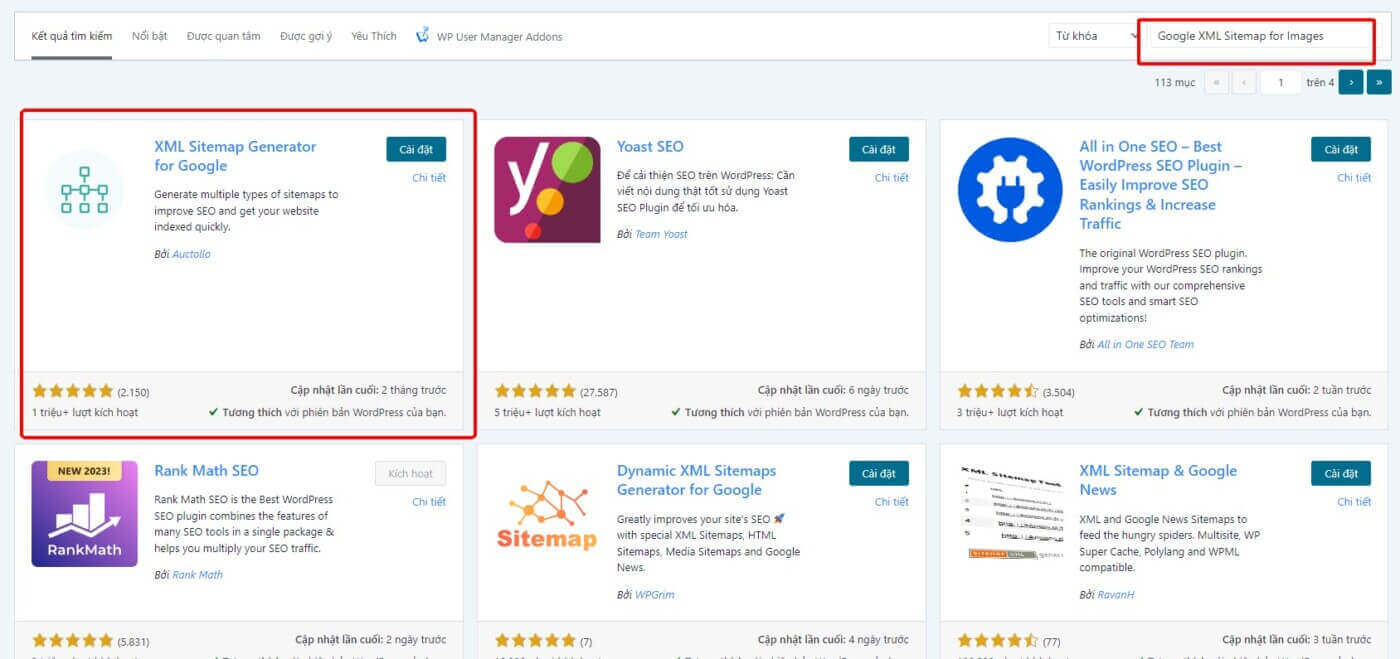Open author link Rank Math
This screenshot has height=659, width=1400.
[197, 575]
